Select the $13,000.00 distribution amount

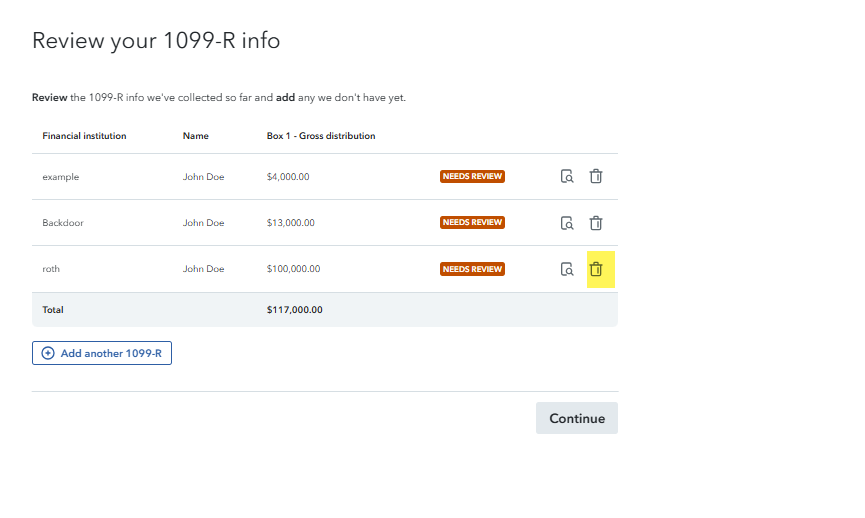coord(290,223)
